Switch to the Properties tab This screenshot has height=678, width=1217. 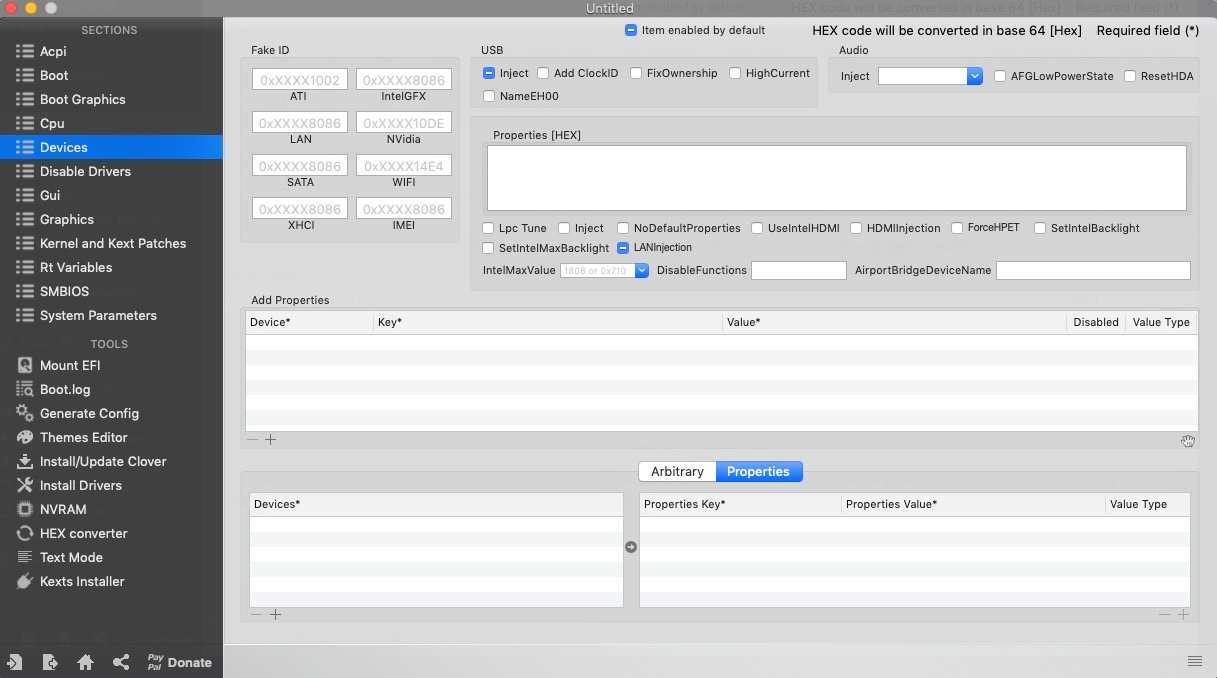758,471
